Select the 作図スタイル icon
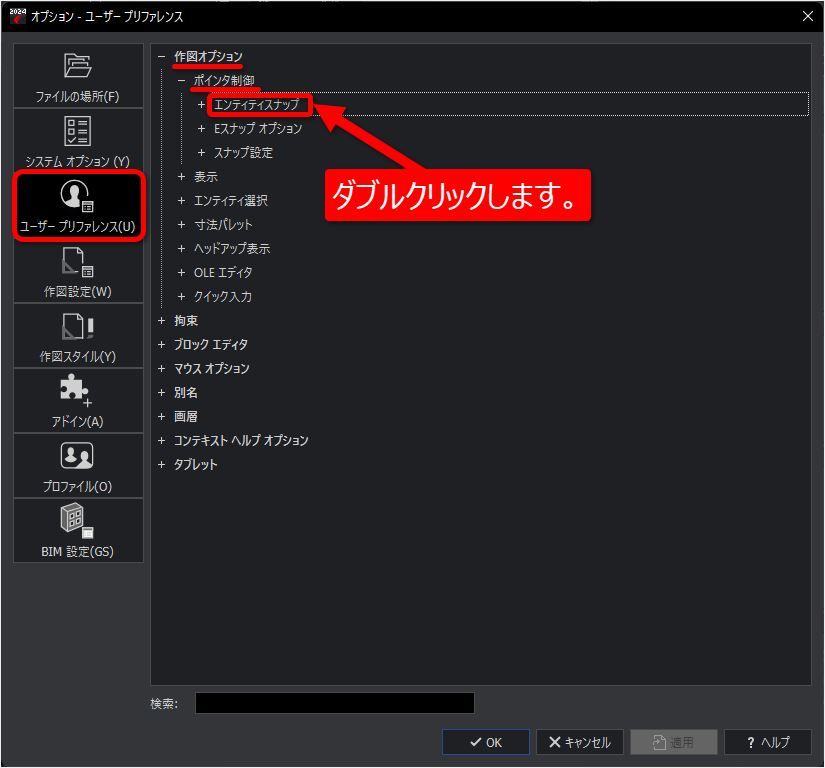Image resolution: width=825 pixels, height=768 pixels. (x=78, y=335)
